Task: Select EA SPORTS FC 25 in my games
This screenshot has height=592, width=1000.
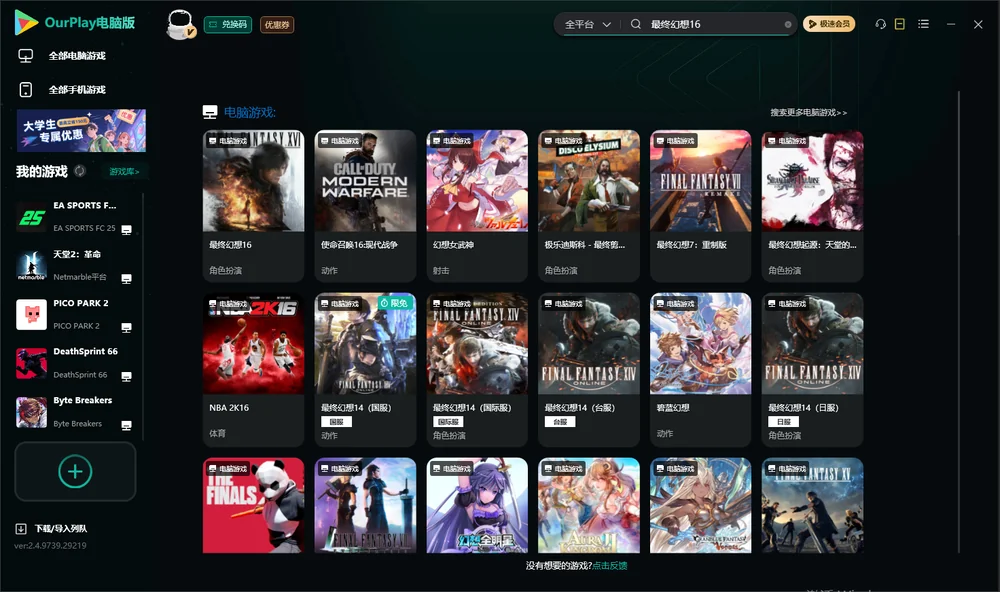Action: pos(75,217)
